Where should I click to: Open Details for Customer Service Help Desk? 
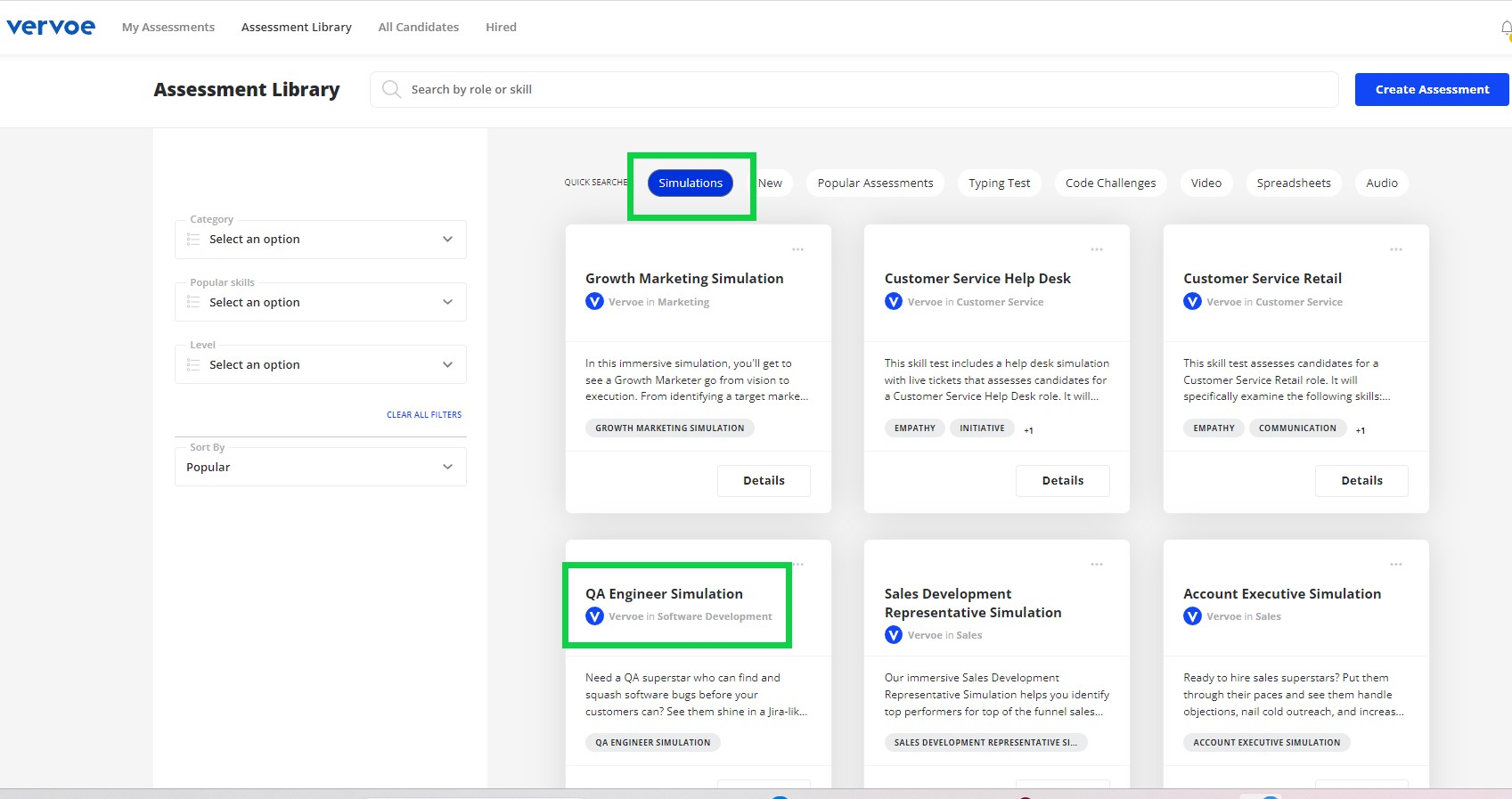(x=1063, y=480)
